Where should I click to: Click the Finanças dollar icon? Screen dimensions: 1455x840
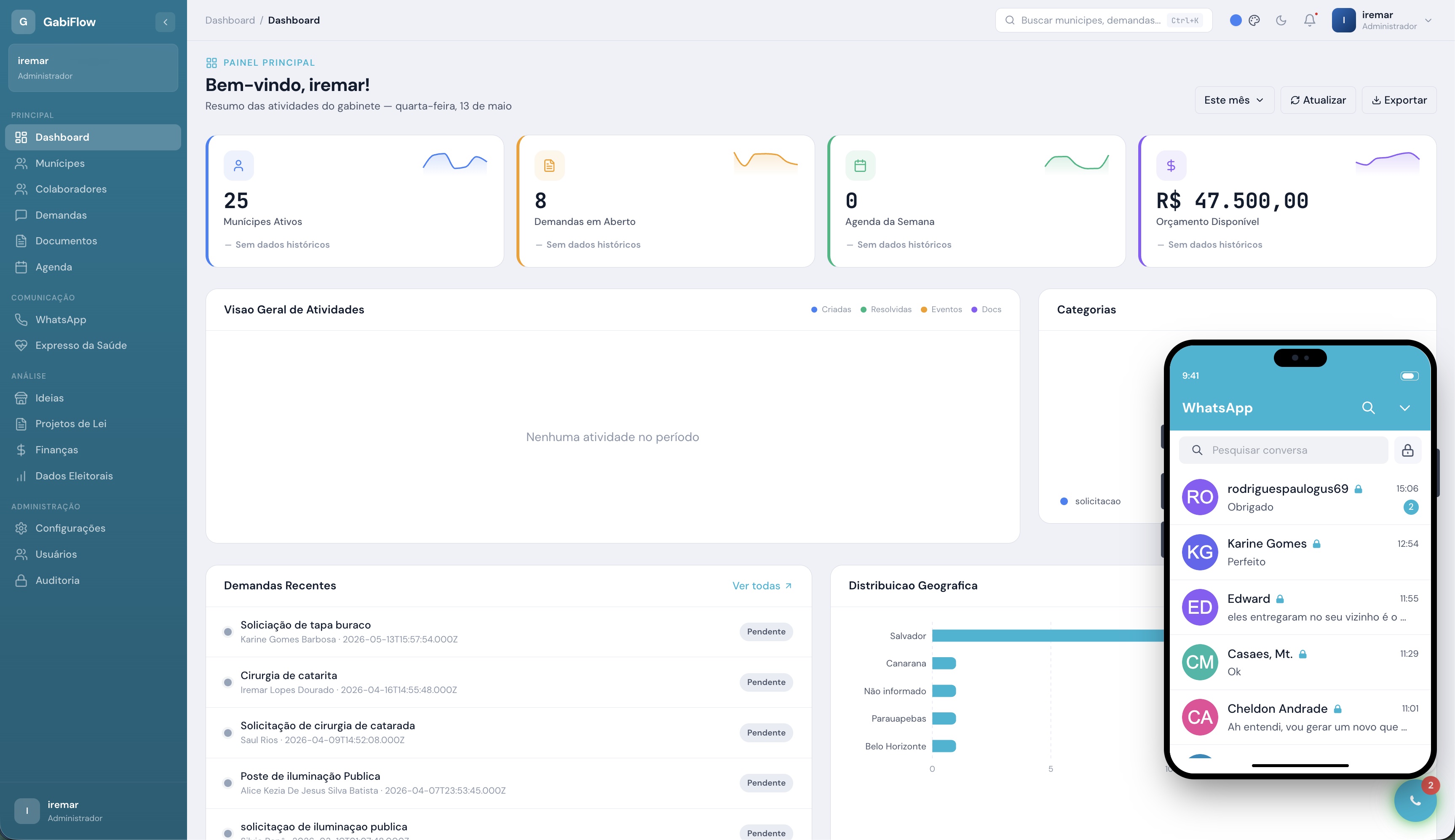21,450
